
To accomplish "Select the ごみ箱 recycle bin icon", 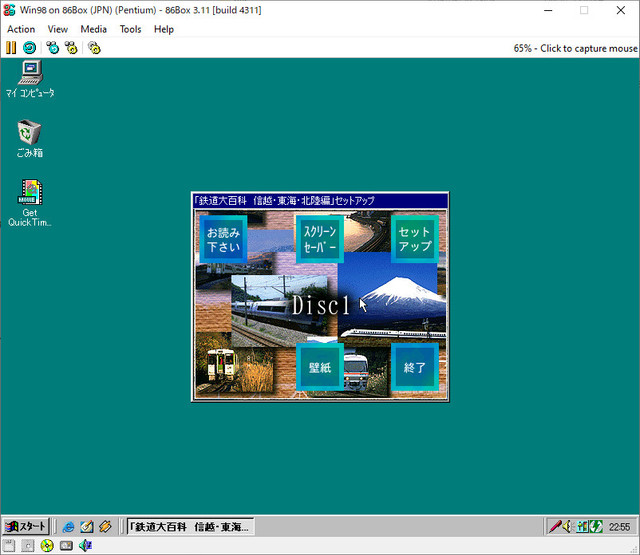I will coord(29,139).
